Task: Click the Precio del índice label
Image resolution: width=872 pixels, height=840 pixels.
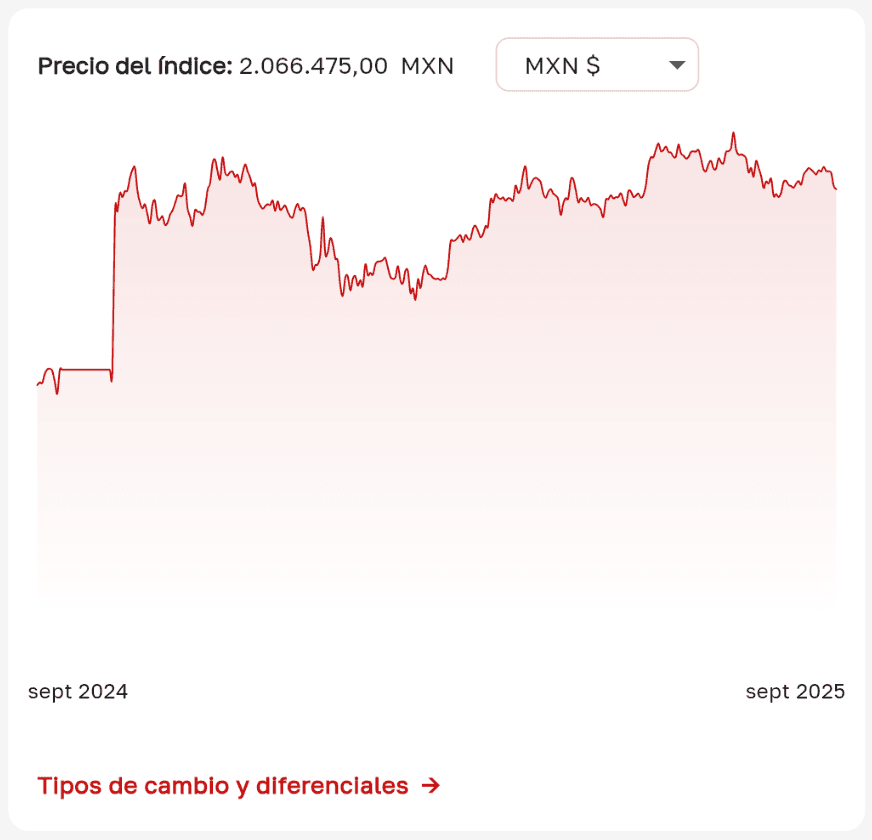Action: click(x=135, y=67)
